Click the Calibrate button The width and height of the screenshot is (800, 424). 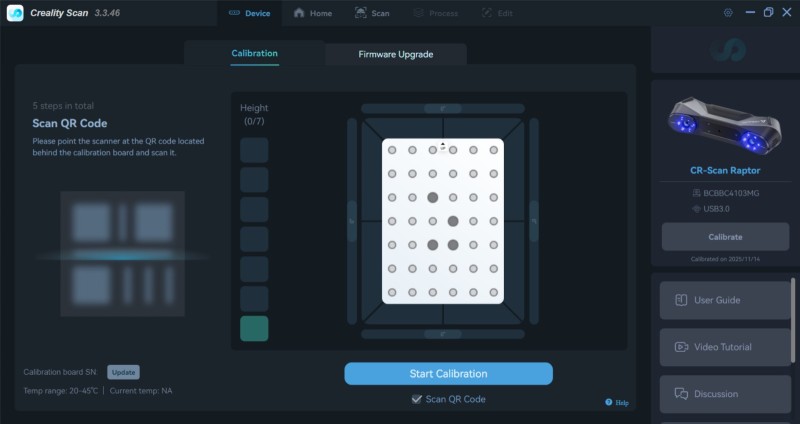tap(725, 237)
